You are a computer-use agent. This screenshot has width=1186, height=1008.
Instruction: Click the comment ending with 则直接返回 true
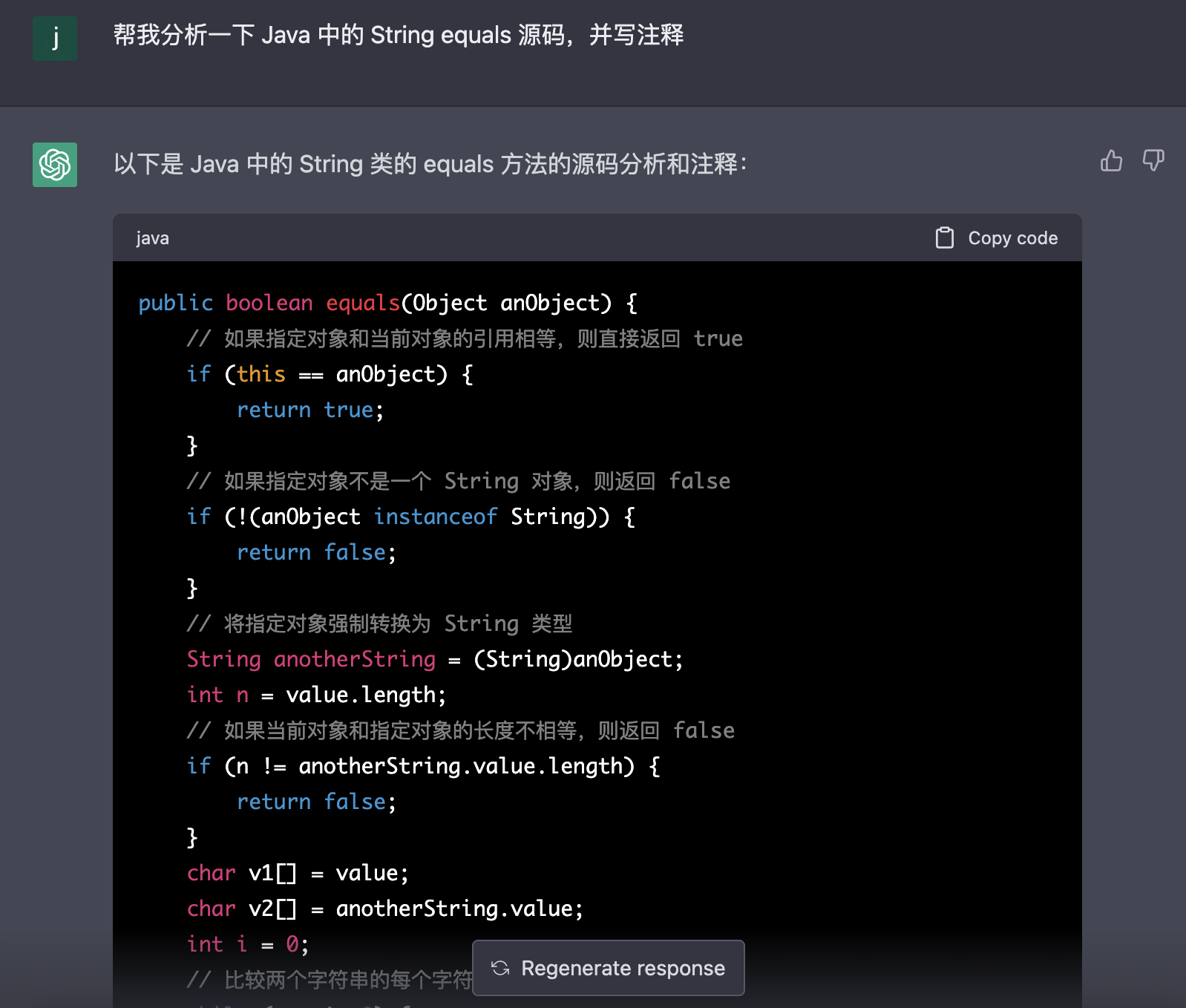tap(465, 338)
